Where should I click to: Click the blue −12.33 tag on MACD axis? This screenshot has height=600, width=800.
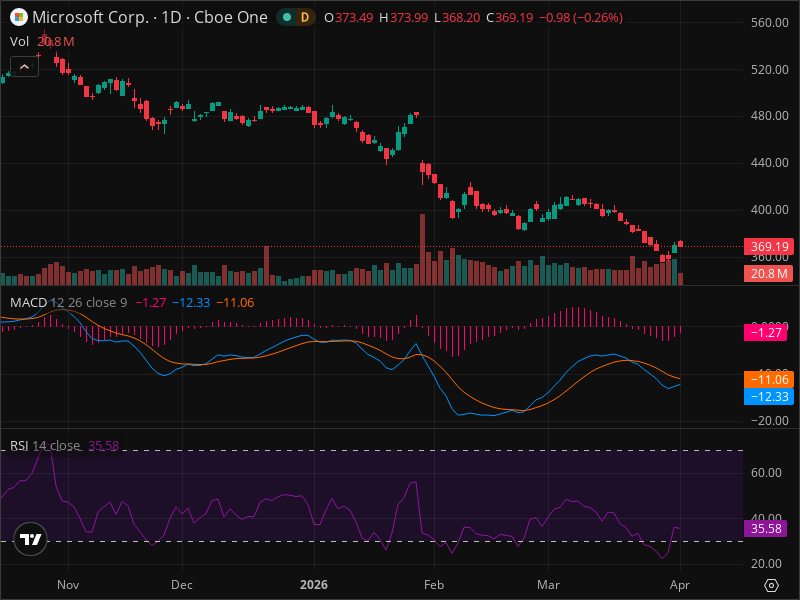point(769,396)
